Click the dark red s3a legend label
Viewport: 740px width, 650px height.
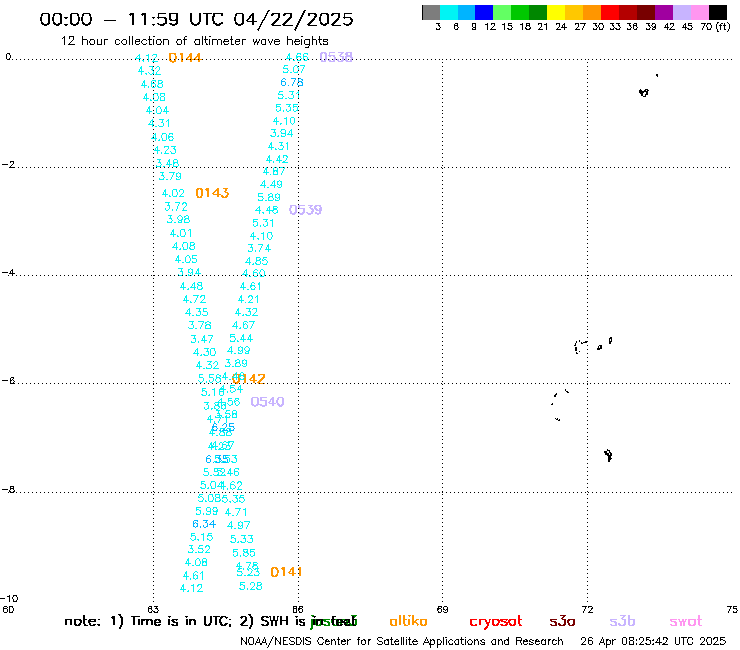tap(562, 621)
